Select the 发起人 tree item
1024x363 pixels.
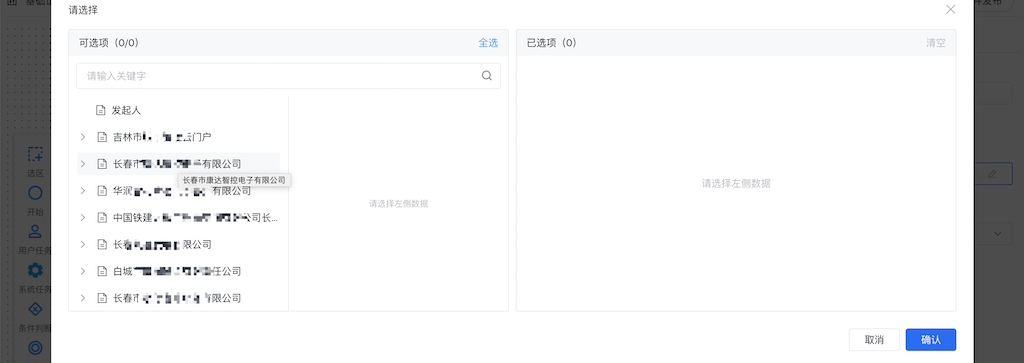coord(178,110)
